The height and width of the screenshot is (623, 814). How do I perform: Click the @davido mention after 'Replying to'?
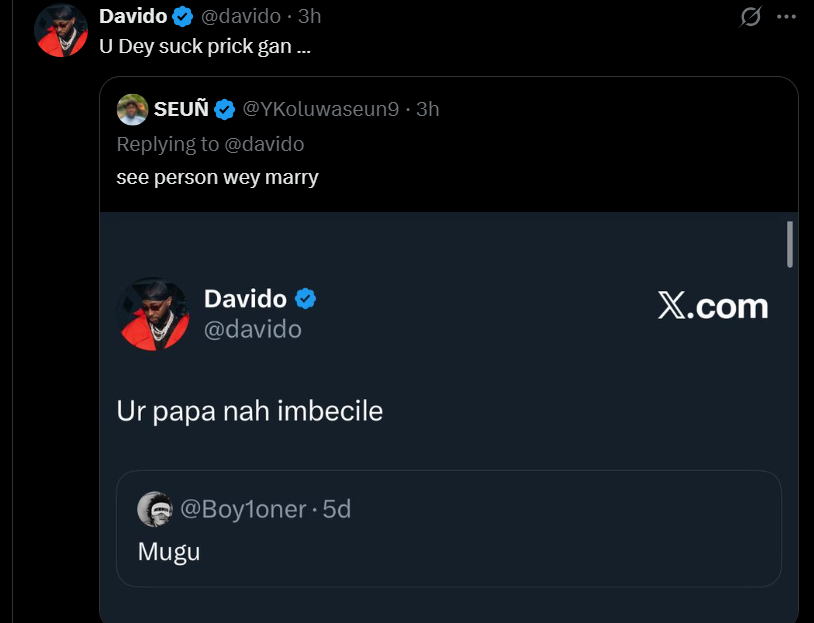pos(264,144)
